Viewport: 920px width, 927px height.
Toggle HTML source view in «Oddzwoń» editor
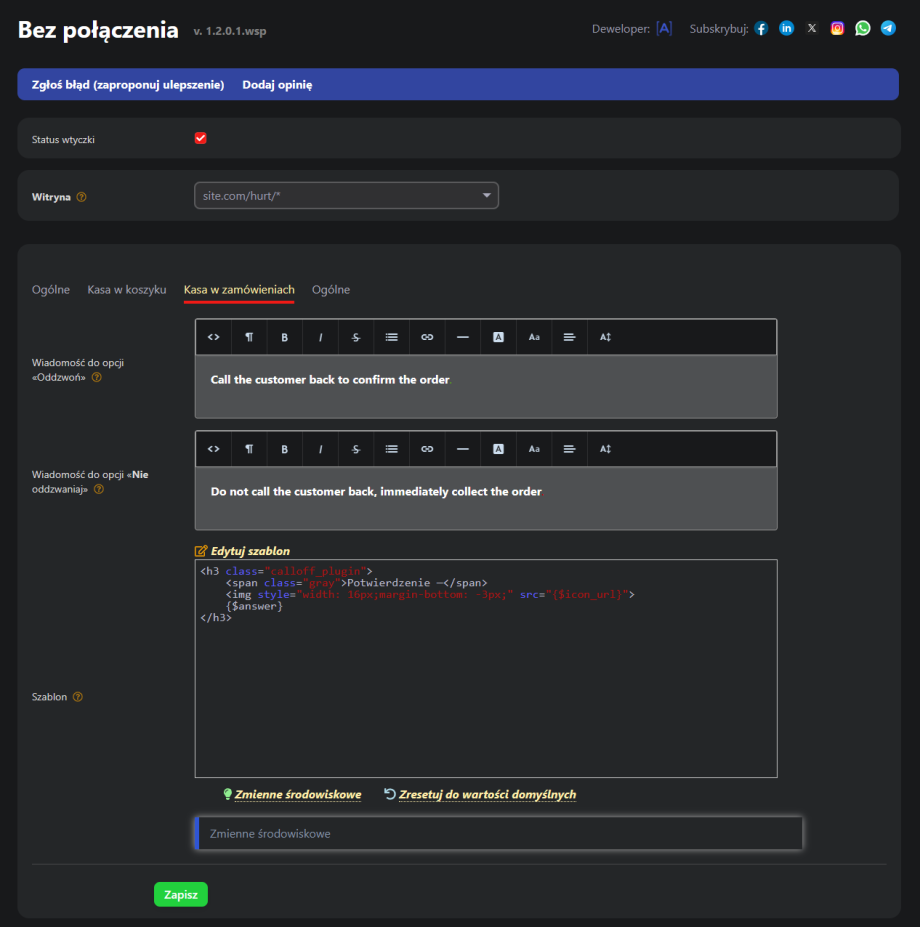(213, 337)
